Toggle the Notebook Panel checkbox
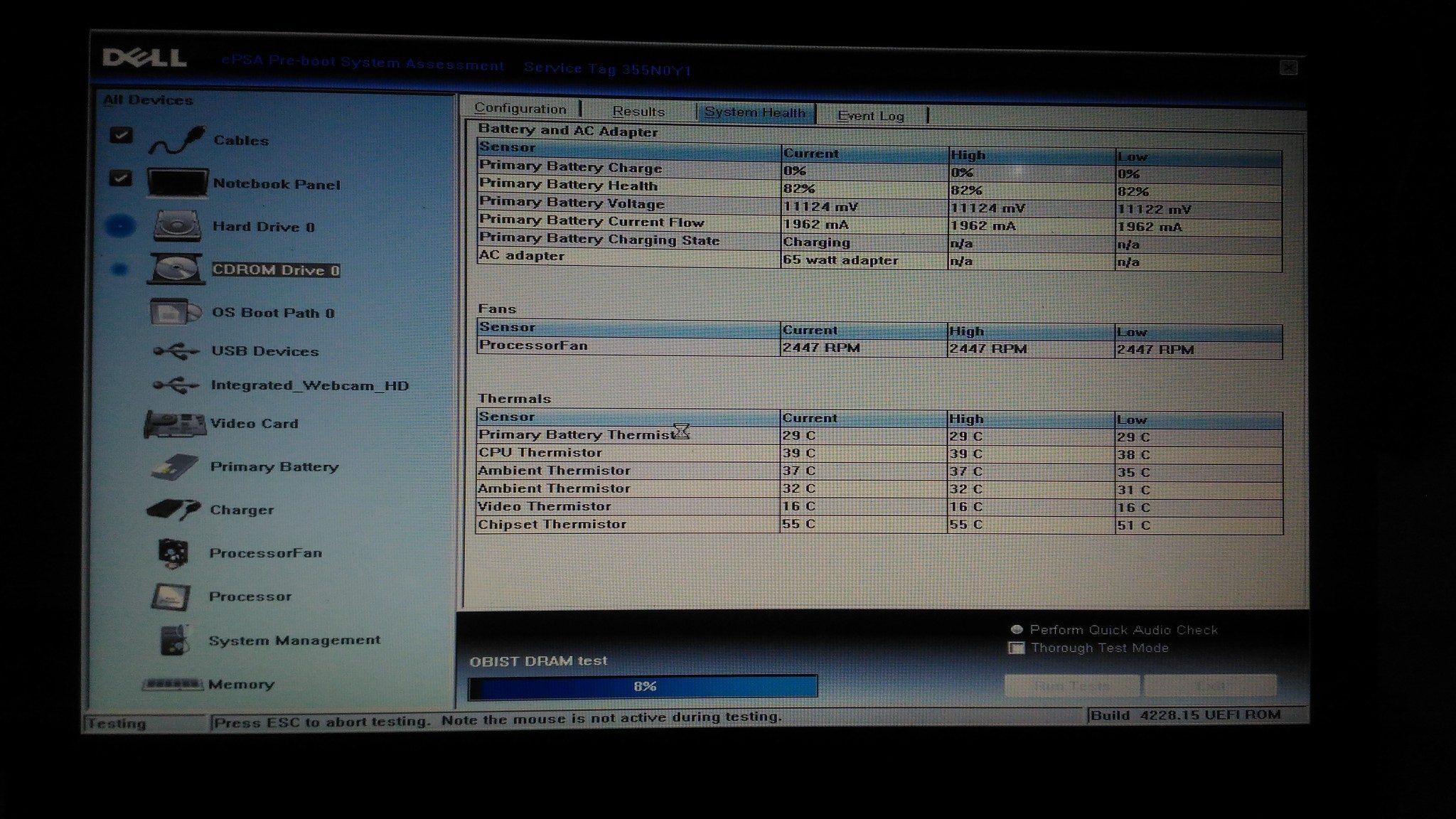The height and width of the screenshot is (819, 1456). point(121,177)
